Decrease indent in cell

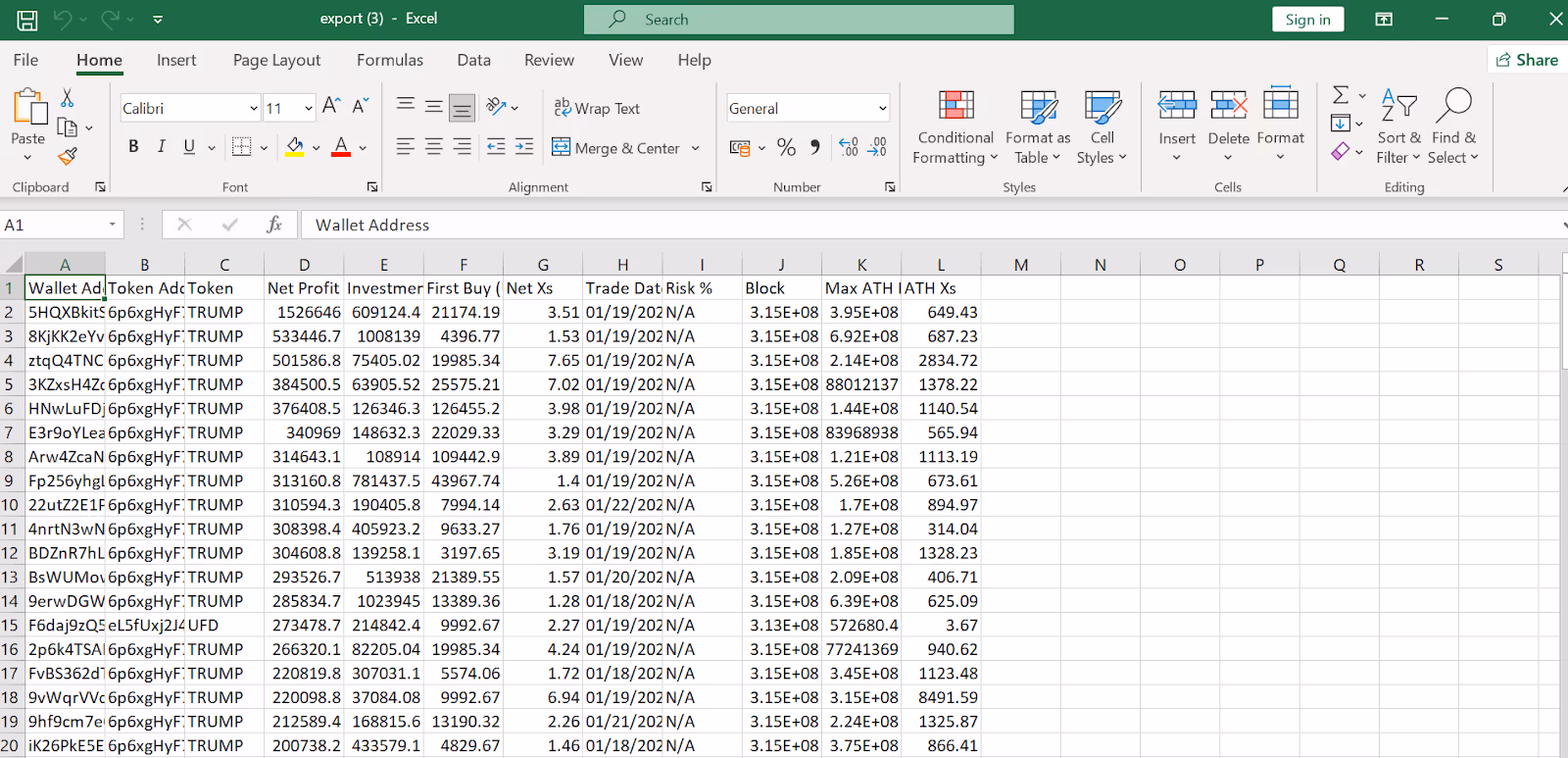pyautogui.click(x=496, y=147)
